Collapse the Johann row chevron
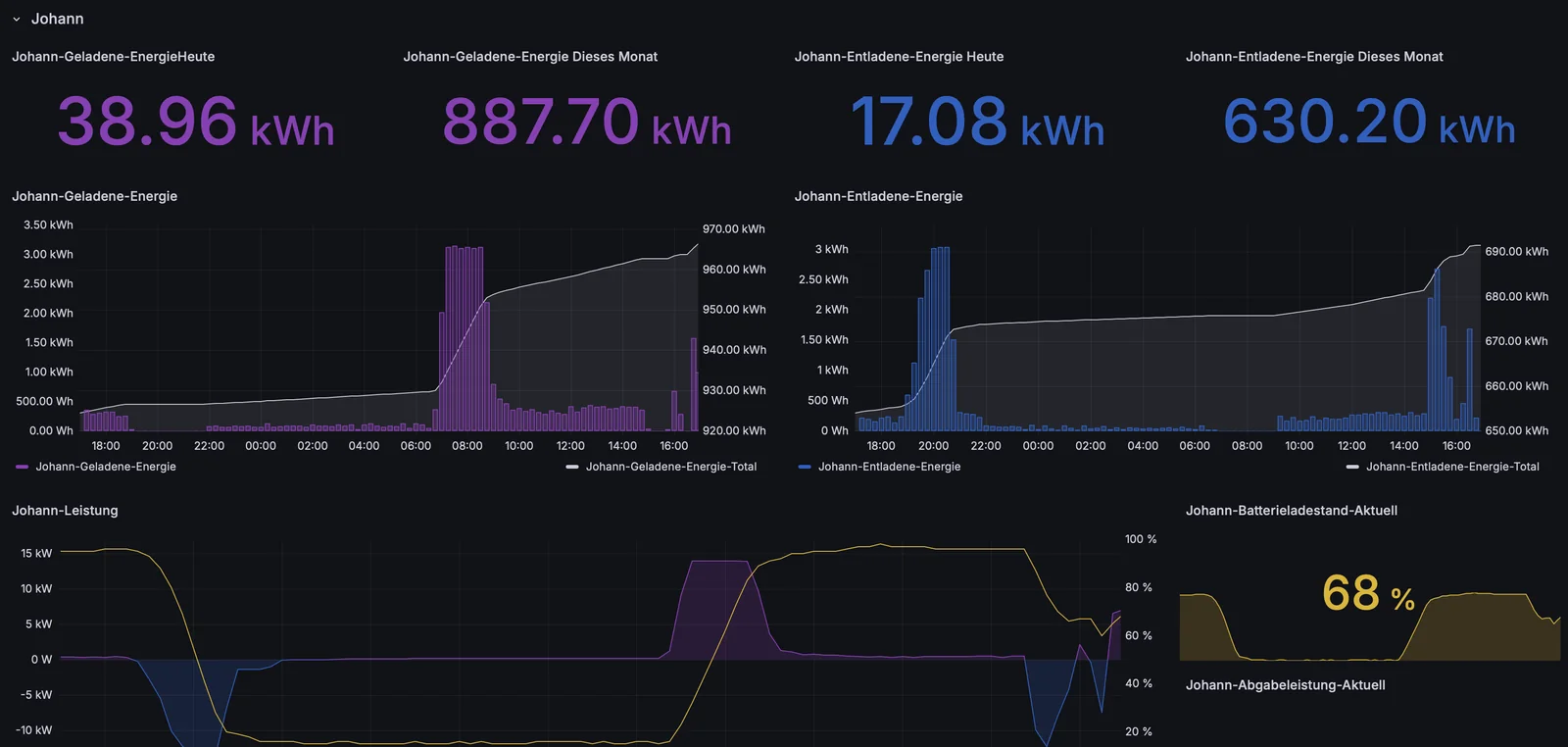Viewport: 1568px width, 747px height. tap(17, 19)
